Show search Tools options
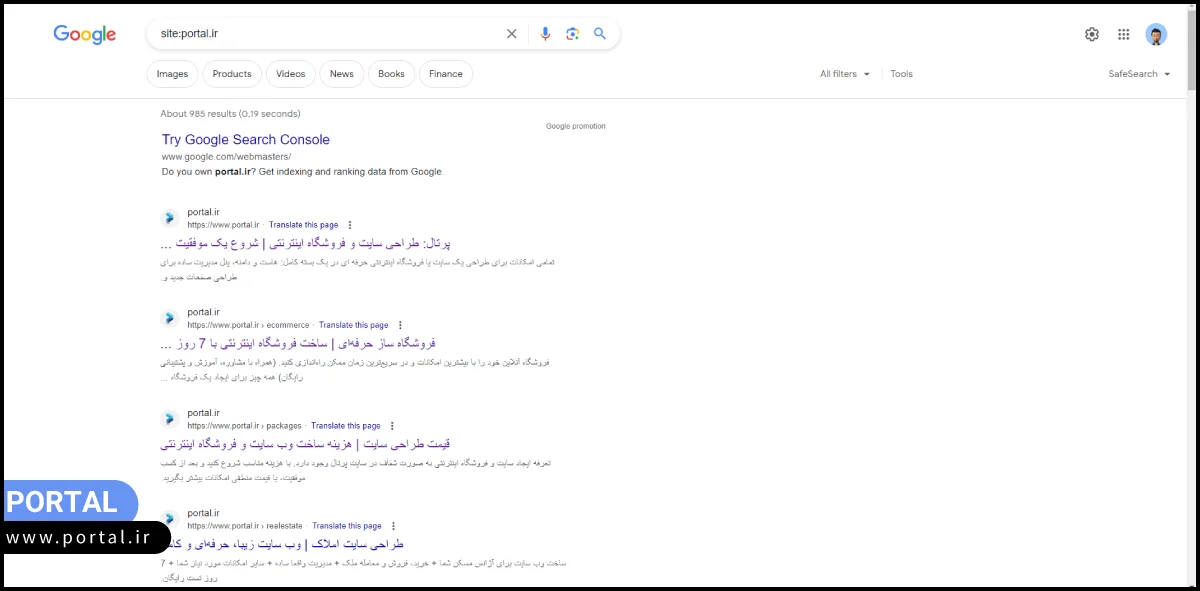 pos(901,73)
